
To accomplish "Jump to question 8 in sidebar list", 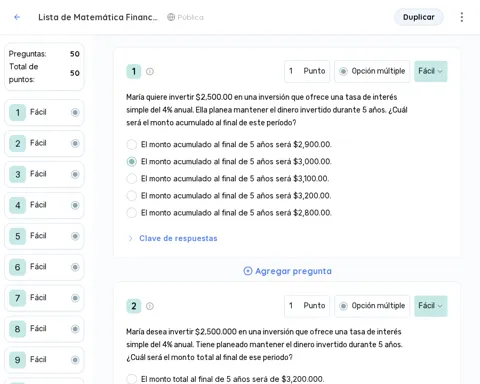I will (x=44, y=329).
